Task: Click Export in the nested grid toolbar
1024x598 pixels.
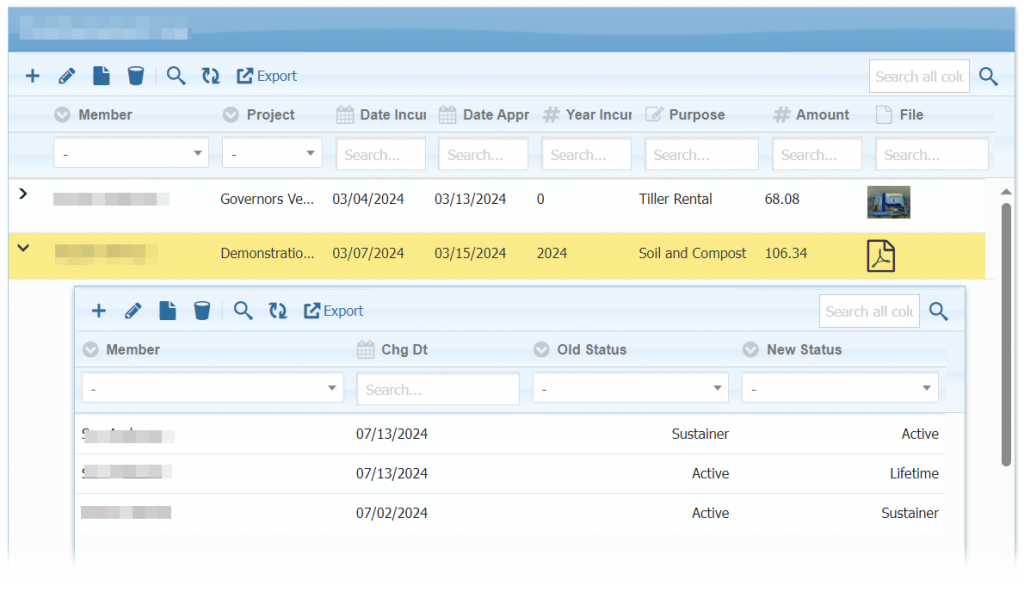Action: pos(333,311)
